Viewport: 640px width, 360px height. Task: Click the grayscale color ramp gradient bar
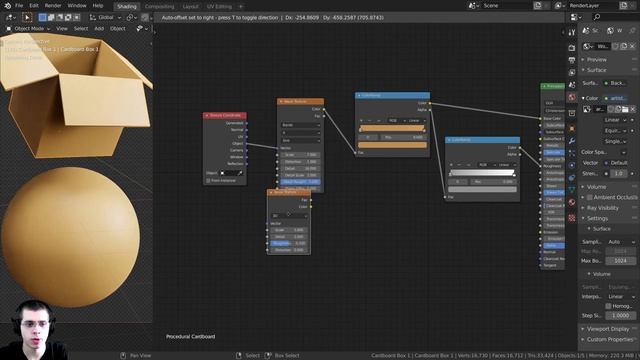tap(482, 173)
